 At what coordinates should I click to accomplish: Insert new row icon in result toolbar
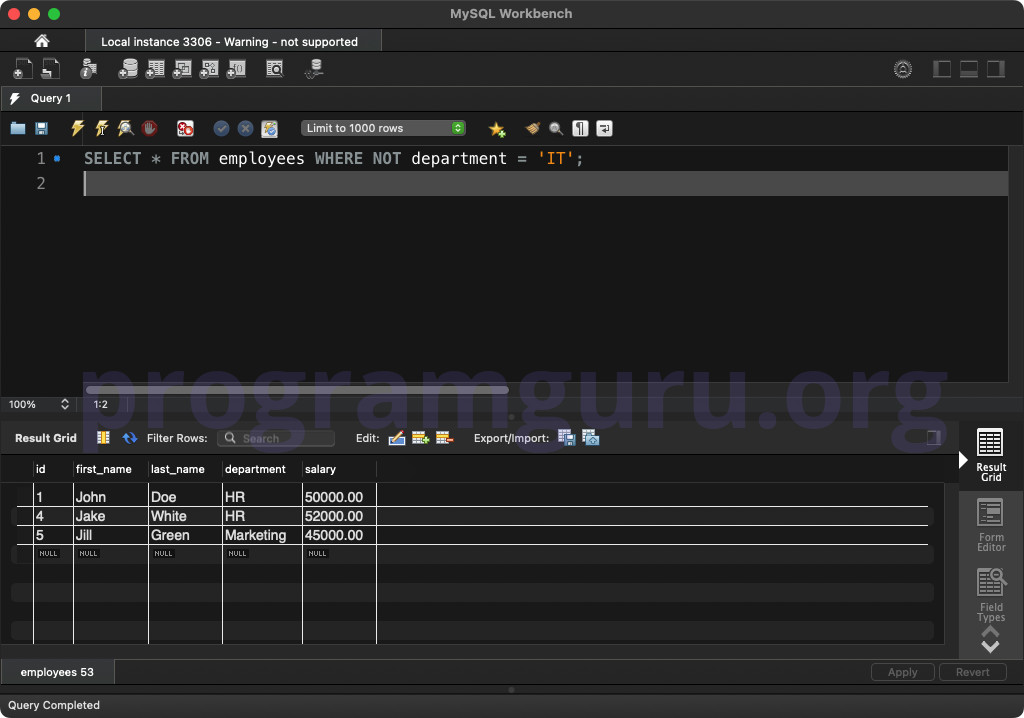[421, 438]
